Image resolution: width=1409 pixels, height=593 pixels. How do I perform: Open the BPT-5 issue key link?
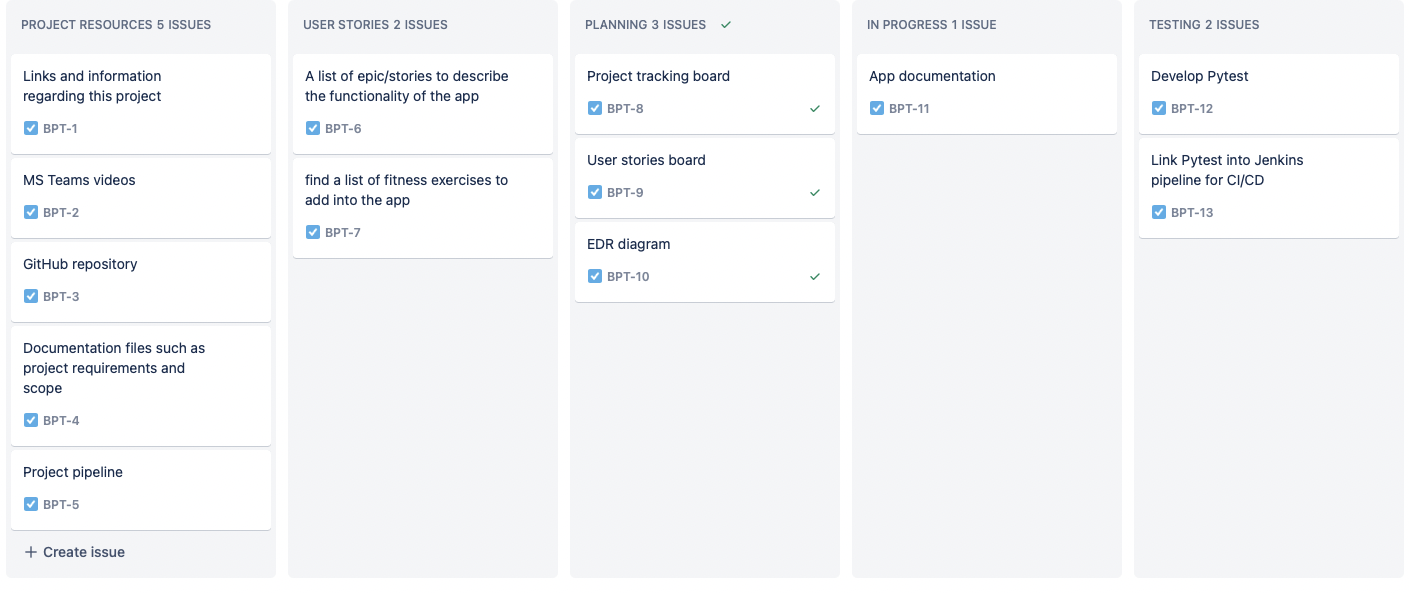click(x=61, y=504)
